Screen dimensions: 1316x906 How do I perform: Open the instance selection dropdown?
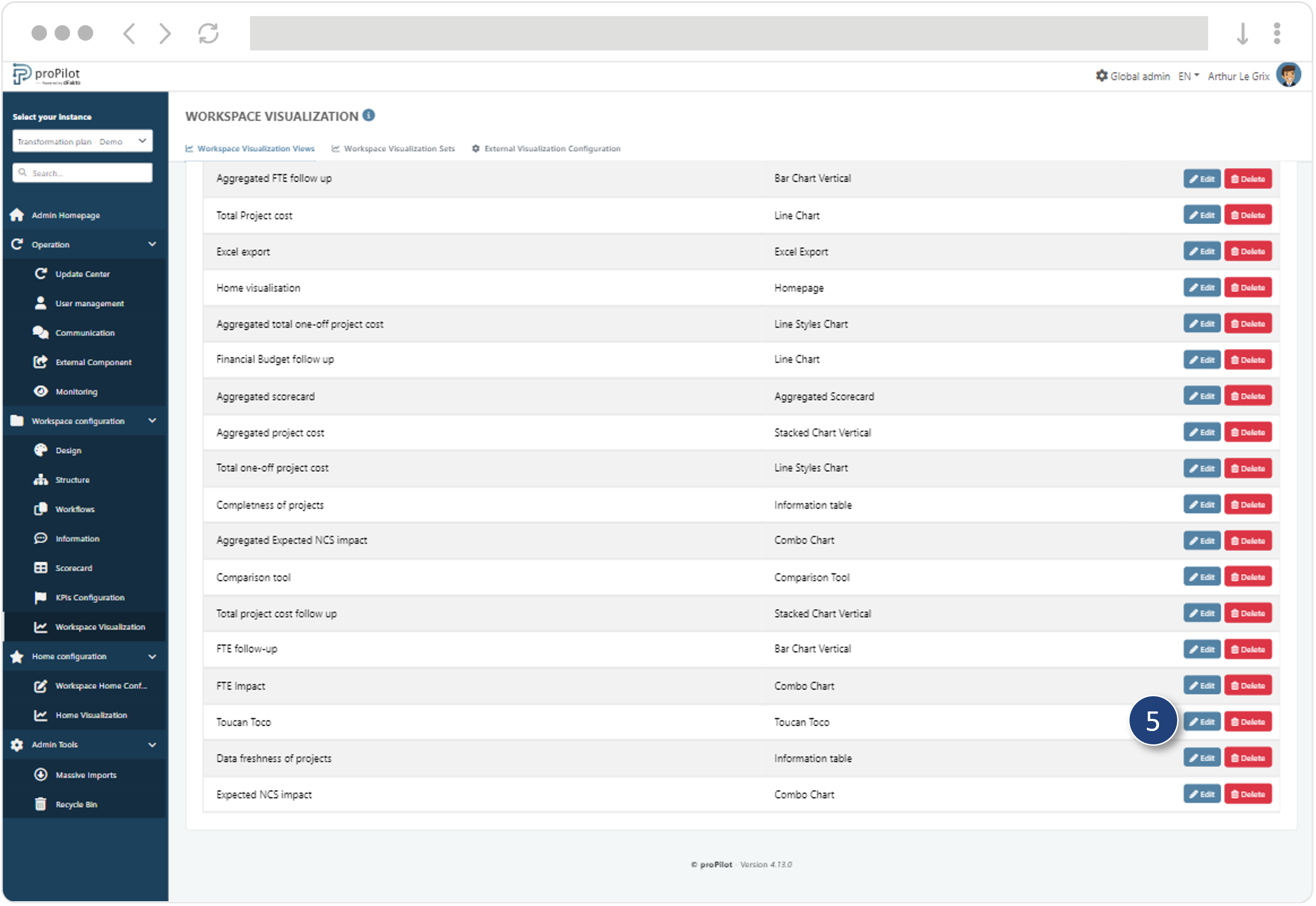click(83, 141)
